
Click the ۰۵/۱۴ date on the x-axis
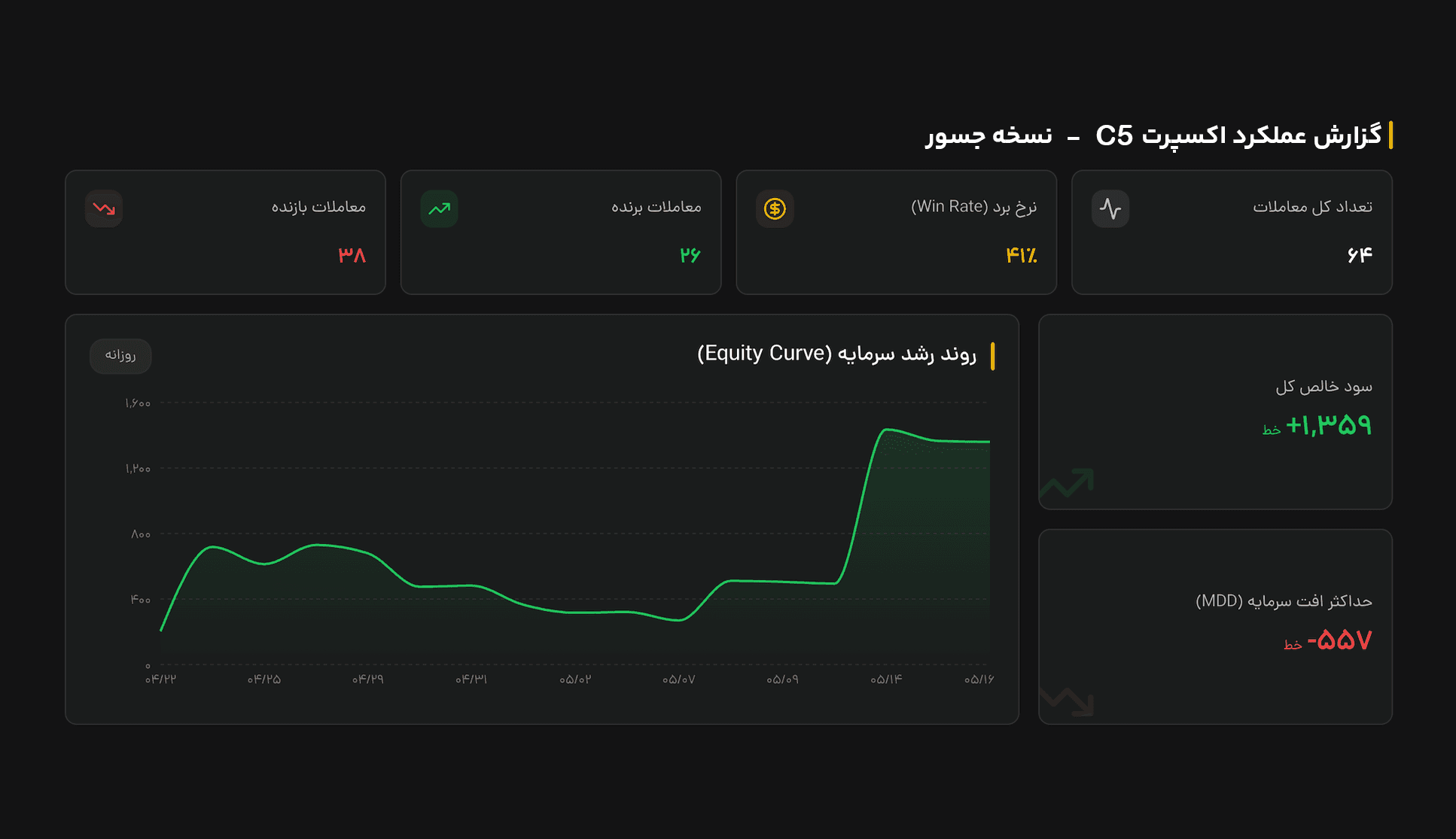886,679
